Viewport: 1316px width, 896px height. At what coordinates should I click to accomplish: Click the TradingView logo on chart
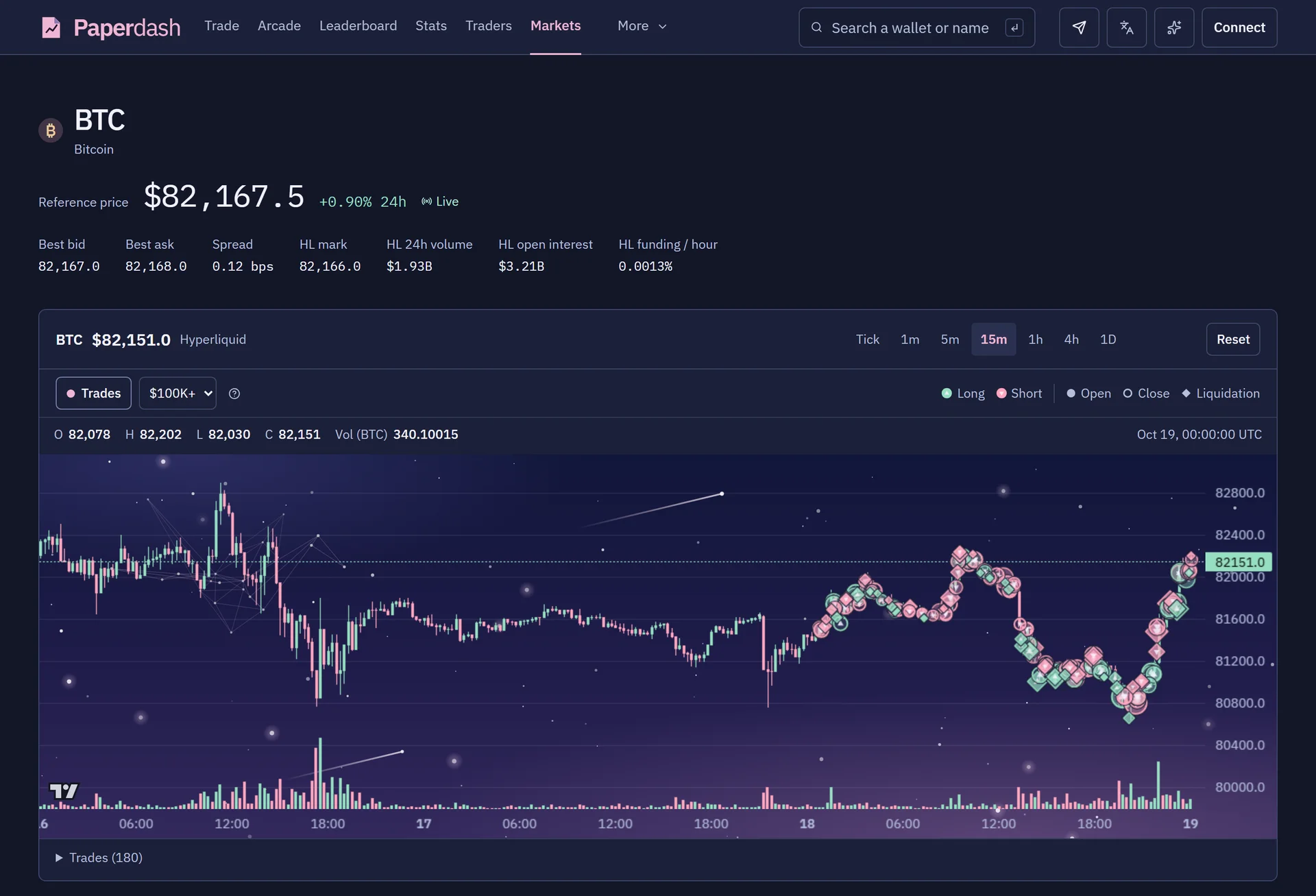coord(64,791)
